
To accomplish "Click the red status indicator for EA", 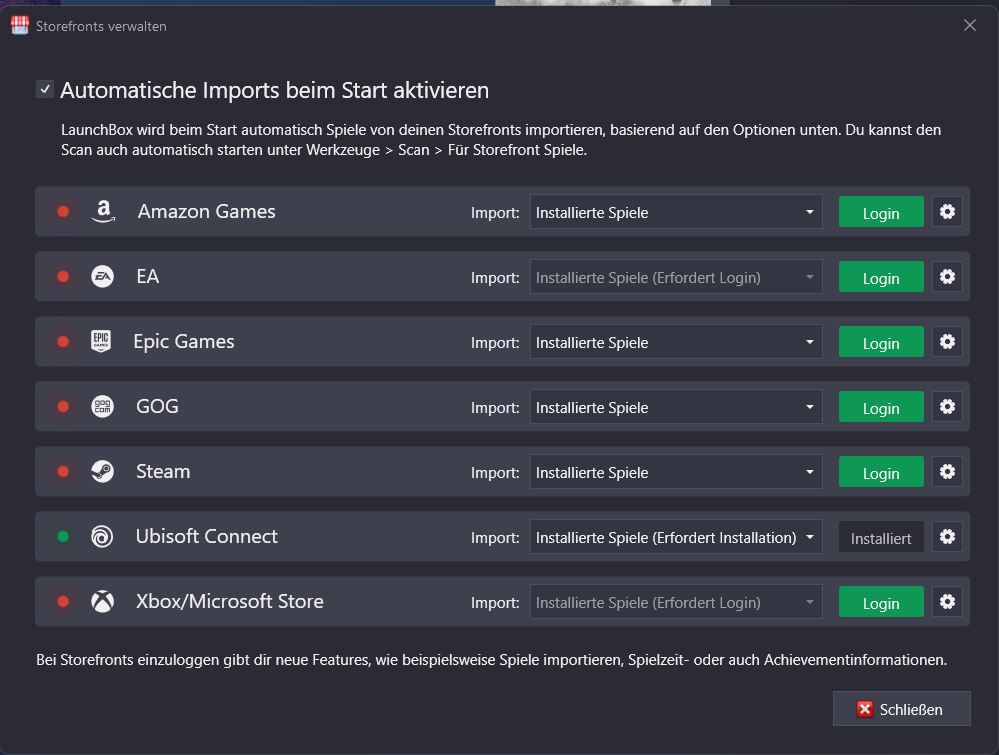I will [x=63, y=277].
